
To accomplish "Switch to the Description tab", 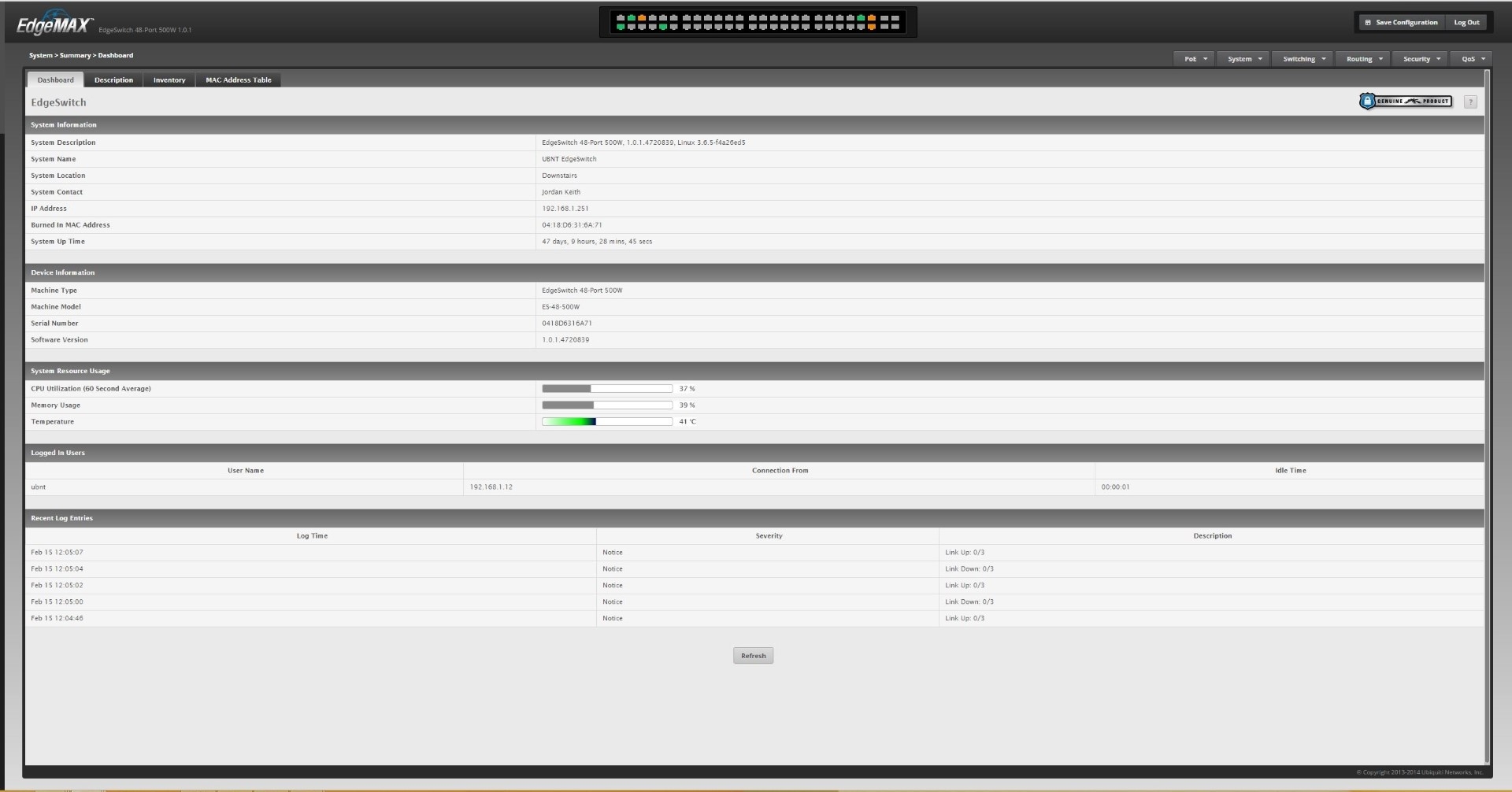I will [114, 80].
